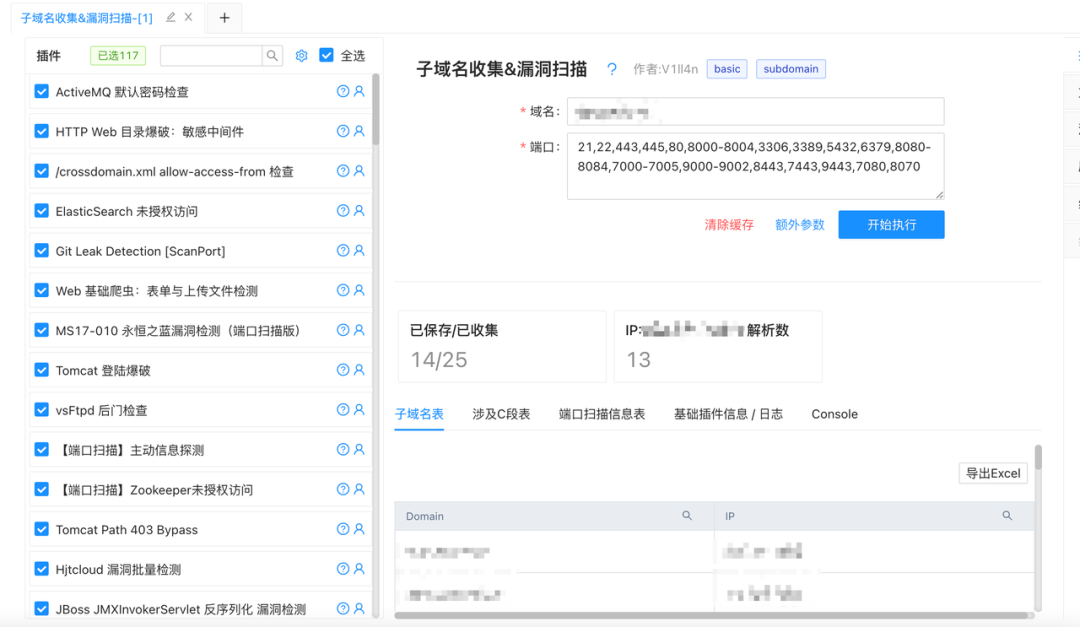Open plugin settings gear icon
The width and height of the screenshot is (1080, 627).
click(x=301, y=56)
